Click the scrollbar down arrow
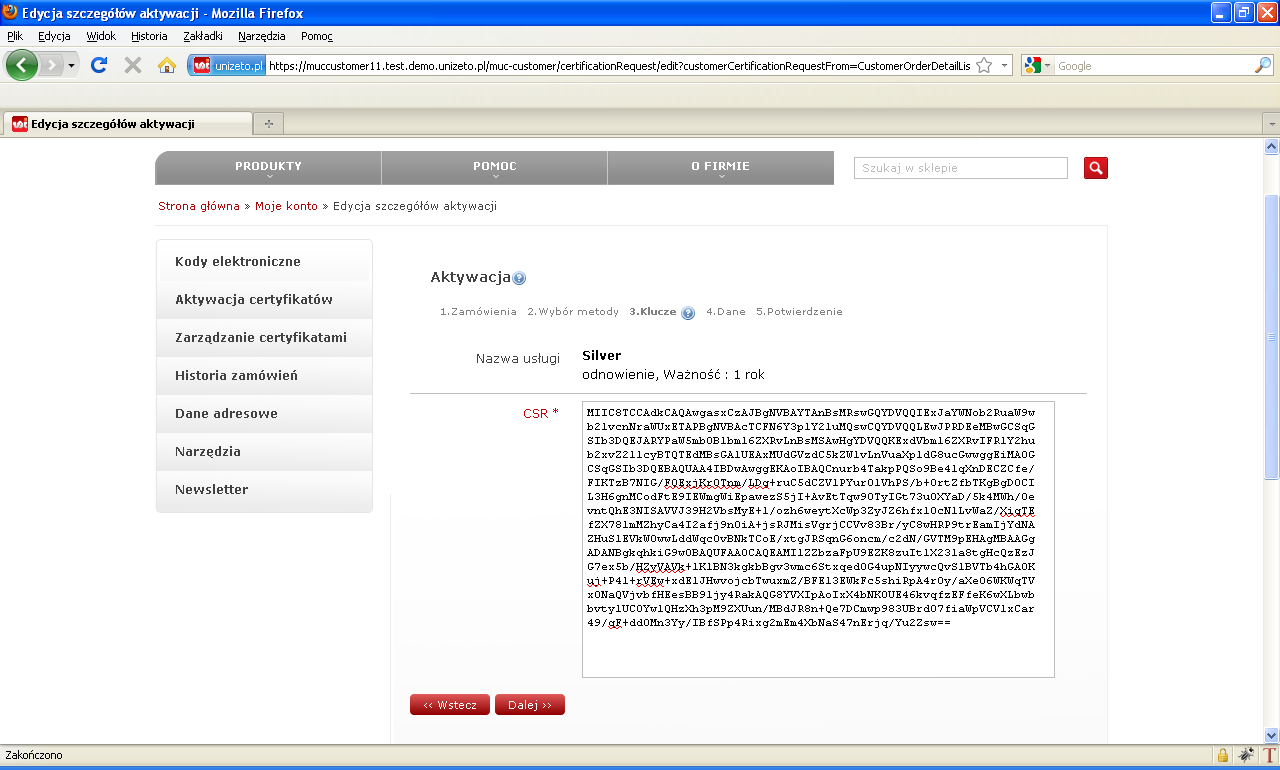This screenshot has width=1280, height=770. point(1271,736)
